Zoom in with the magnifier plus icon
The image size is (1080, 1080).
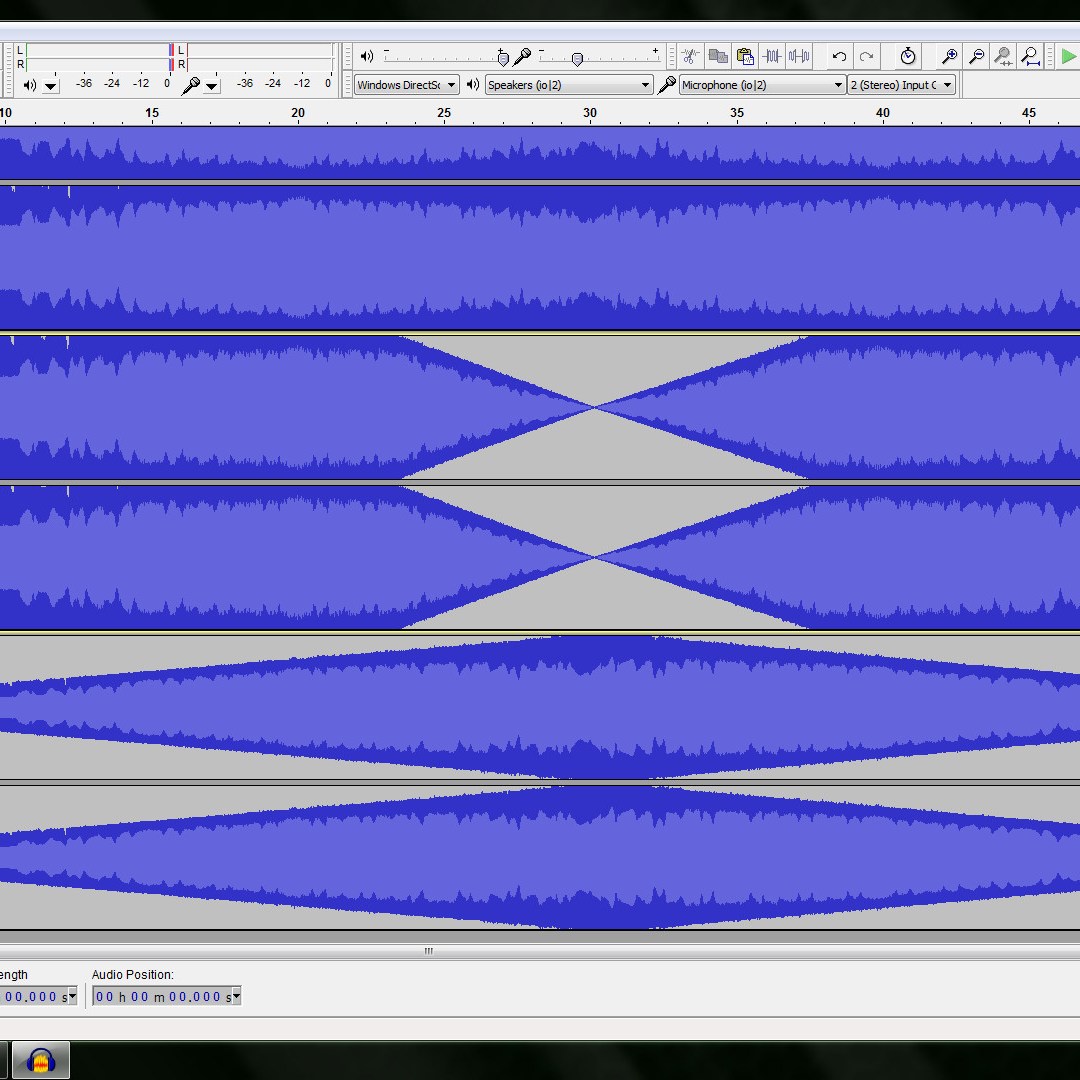click(x=949, y=56)
